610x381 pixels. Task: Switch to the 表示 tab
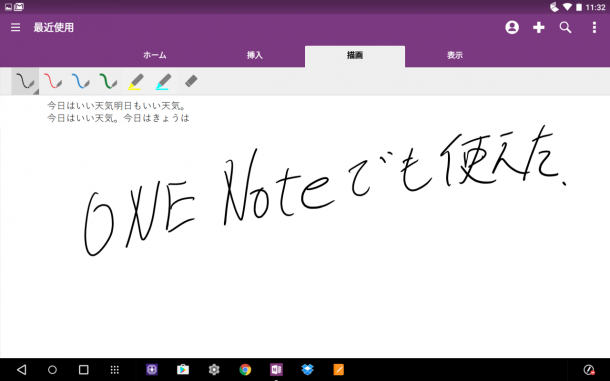tap(455, 55)
